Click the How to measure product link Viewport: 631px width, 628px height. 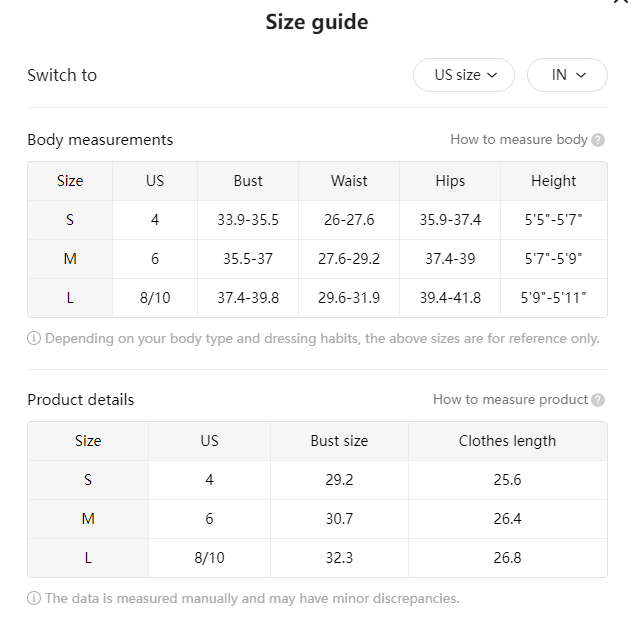point(510,399)
